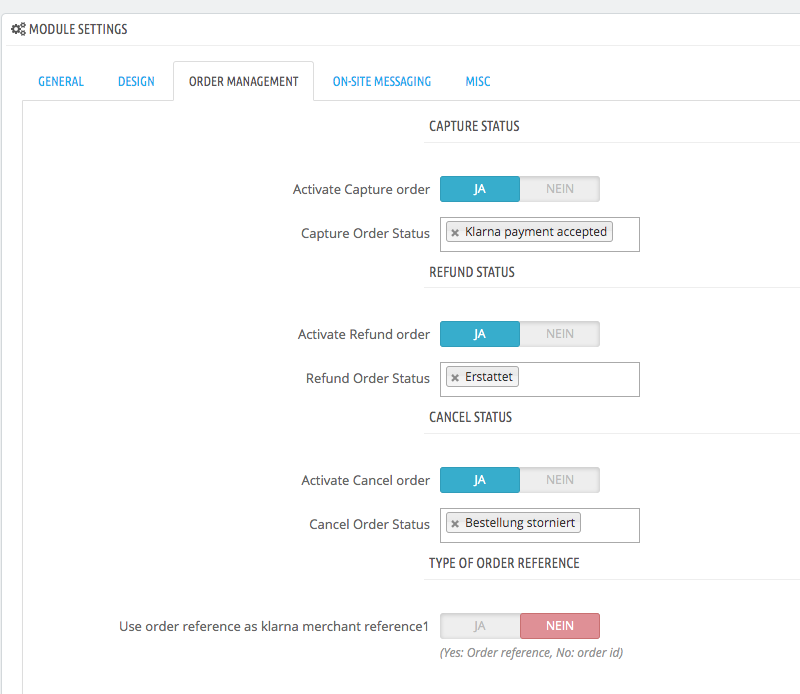Image resolution: width=800 pixels, height=694 pixels.
Task: Remove the Erstattet status tag
Action: [455, 378]
